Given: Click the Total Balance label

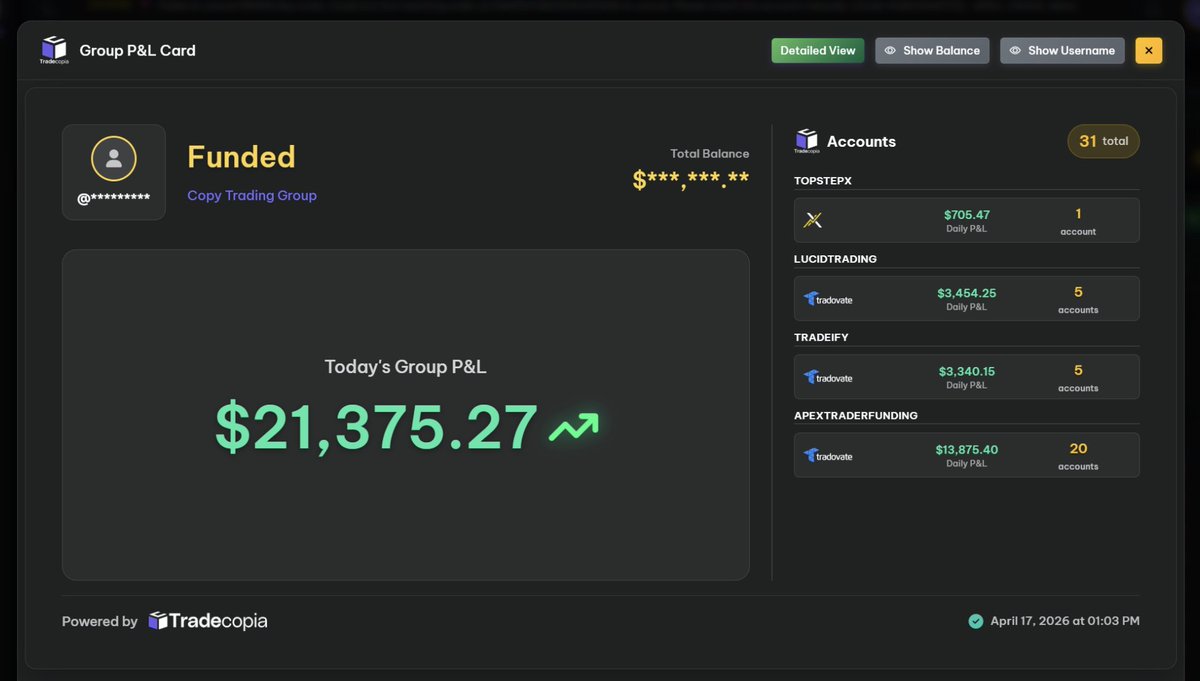Looking at the screenshot, I should pos(710,153).
